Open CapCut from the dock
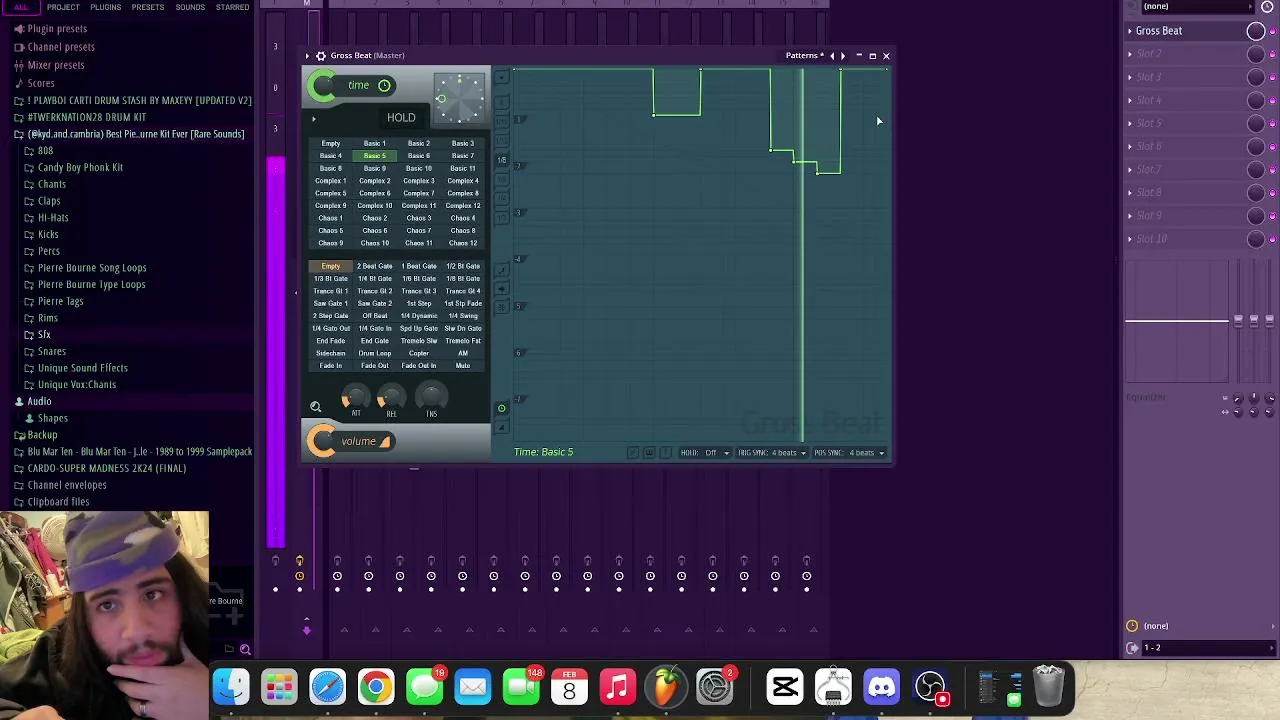Image resolution: width=1280 pixels, height=720 pixels. point(785,687)
